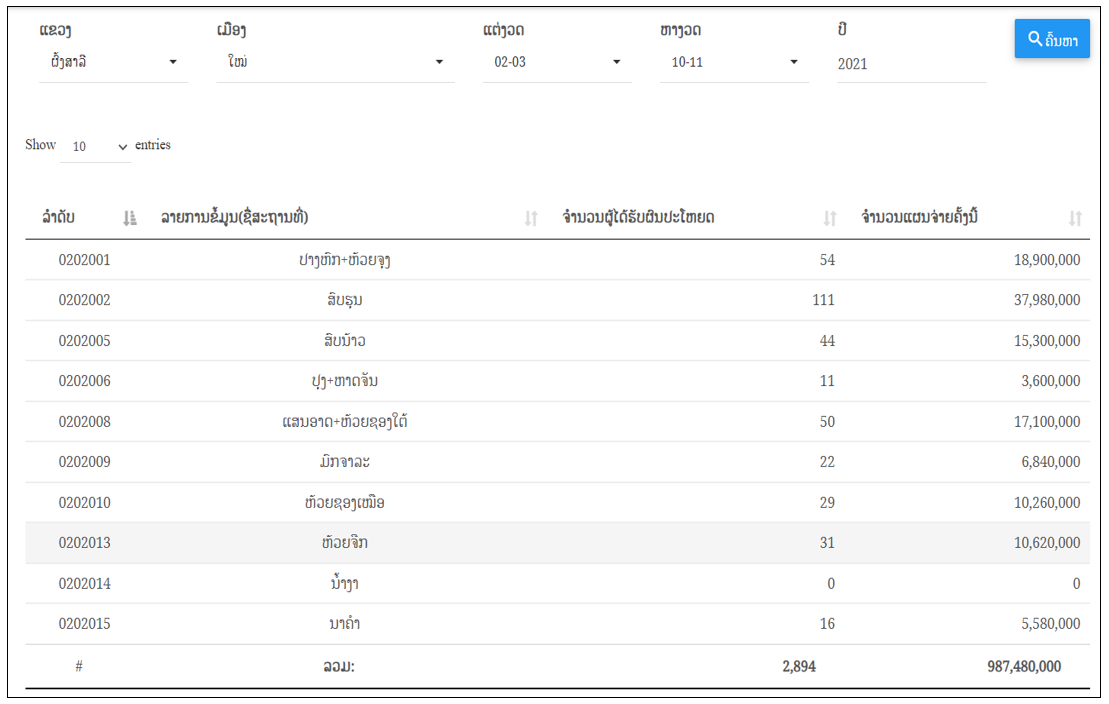Open the Show 10 entries selector
The width and height of the screenshot is (1109, 704).
[95, 146]
